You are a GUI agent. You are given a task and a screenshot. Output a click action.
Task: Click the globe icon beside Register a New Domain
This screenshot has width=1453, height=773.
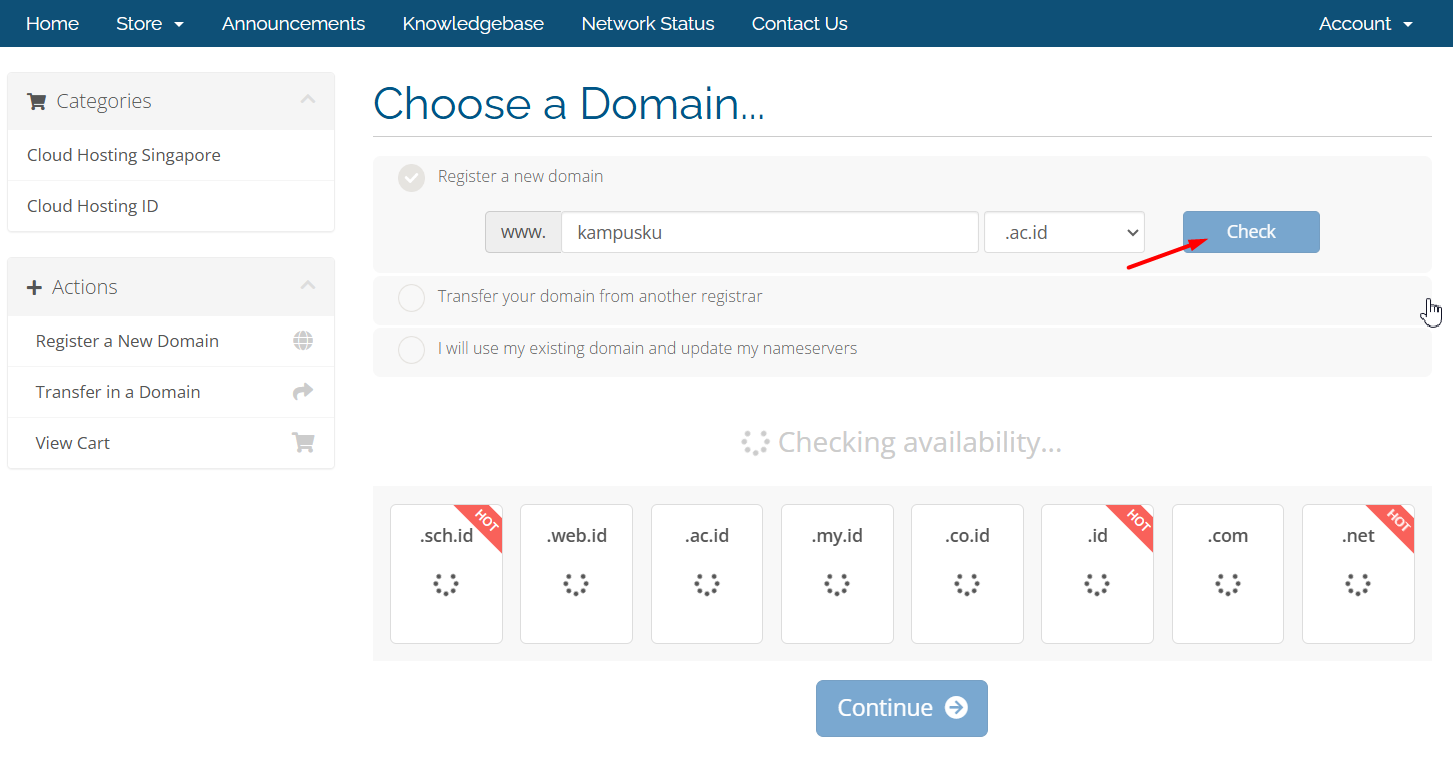[303, 341]
